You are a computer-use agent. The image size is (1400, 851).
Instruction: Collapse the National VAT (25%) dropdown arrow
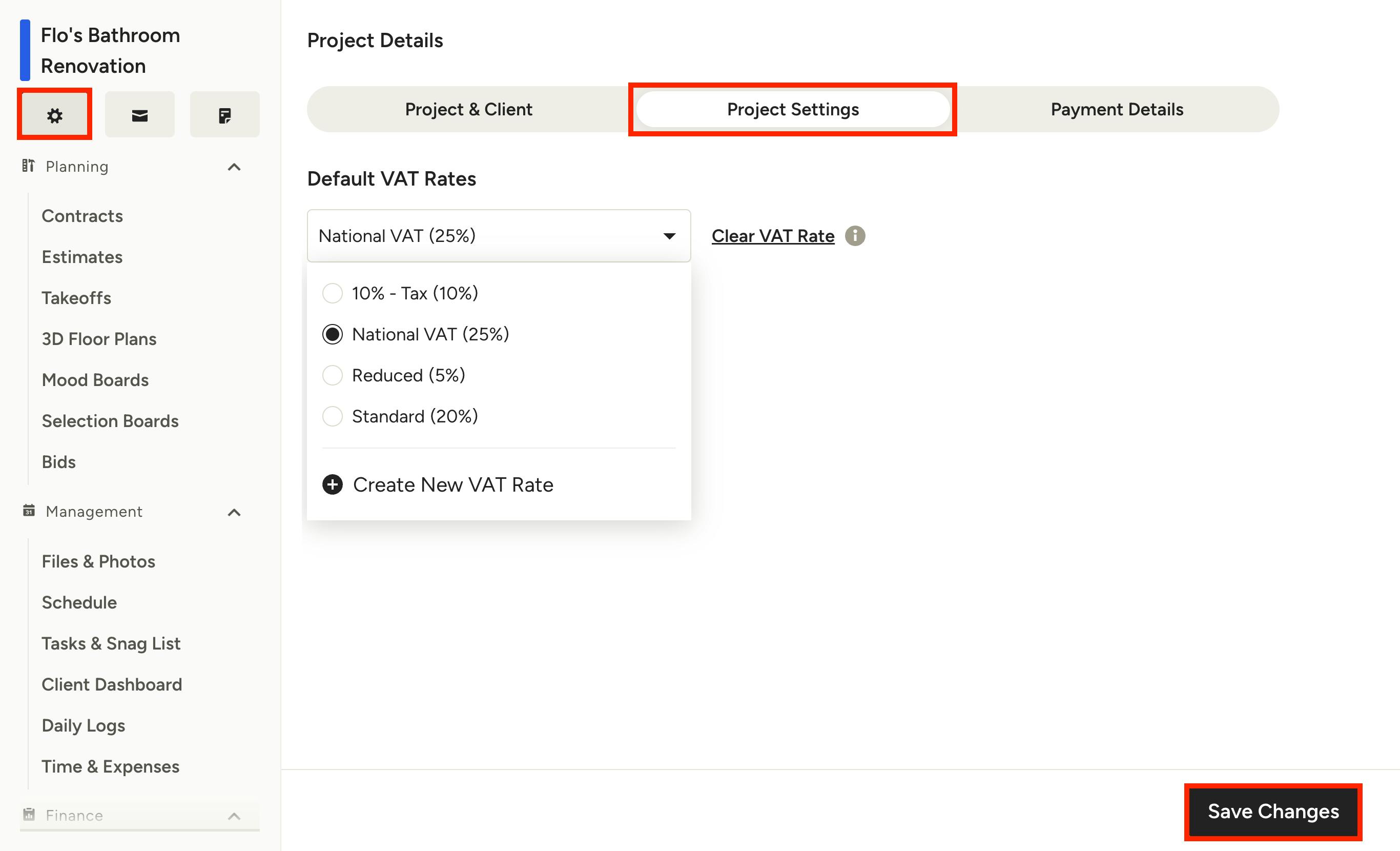[669, 236]
